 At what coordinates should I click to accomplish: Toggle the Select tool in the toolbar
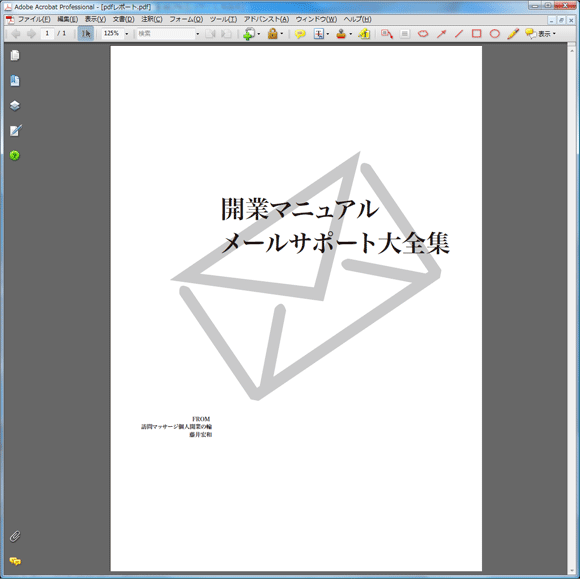86,34
